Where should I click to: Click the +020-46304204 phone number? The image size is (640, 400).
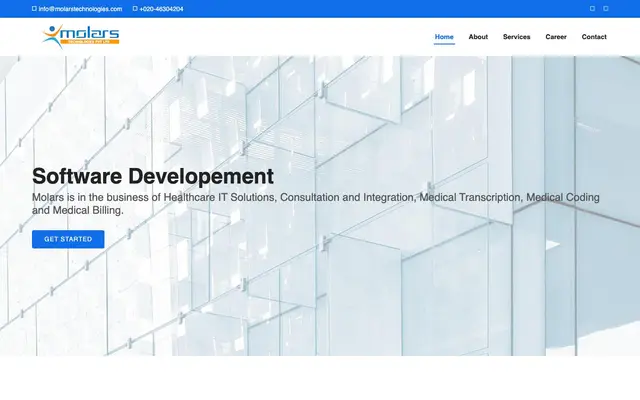[161, 9]
